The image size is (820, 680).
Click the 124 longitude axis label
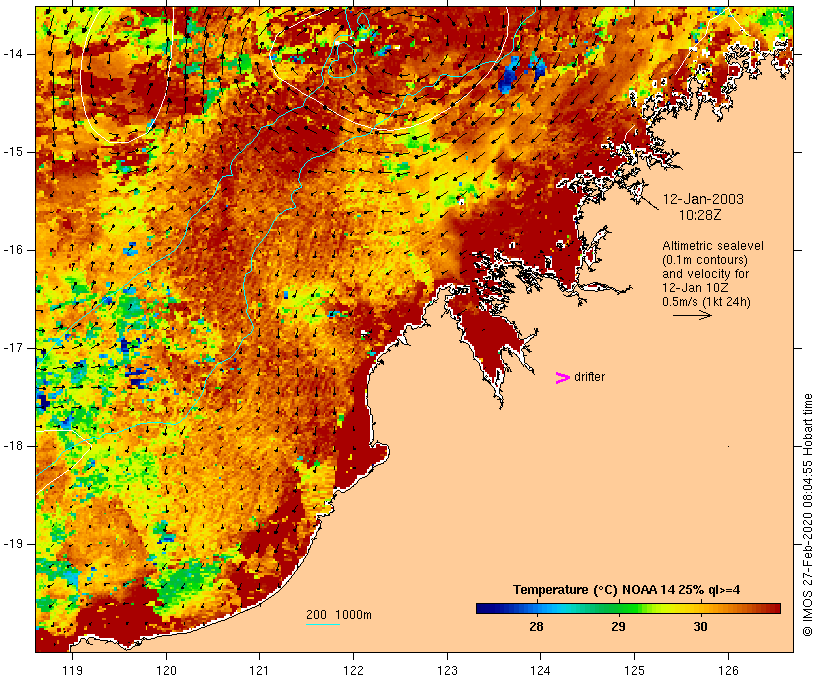[540, 670]
